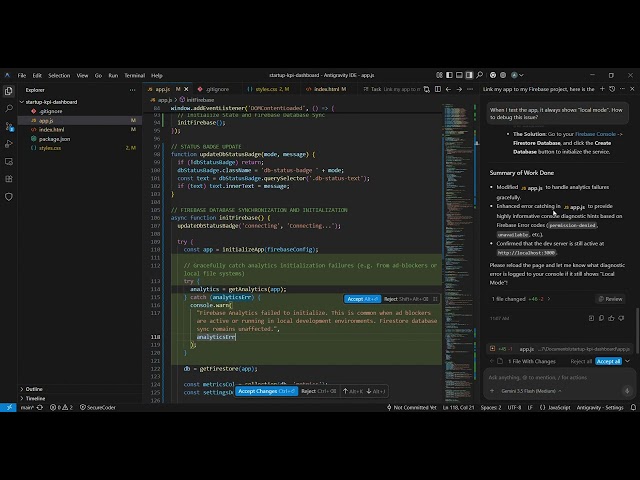Add context with plus in chat box
Viewport: 640px width, 480px height.
coord(492,391)
